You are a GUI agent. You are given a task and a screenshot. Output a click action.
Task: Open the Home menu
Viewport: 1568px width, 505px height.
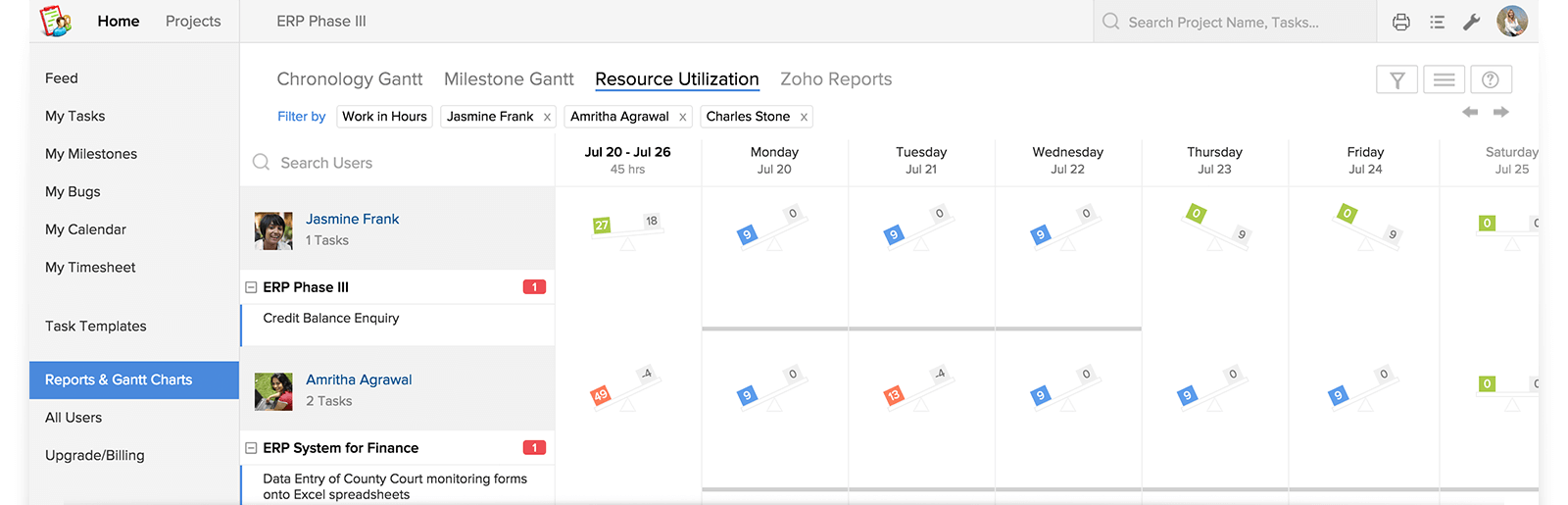point(119,21)
